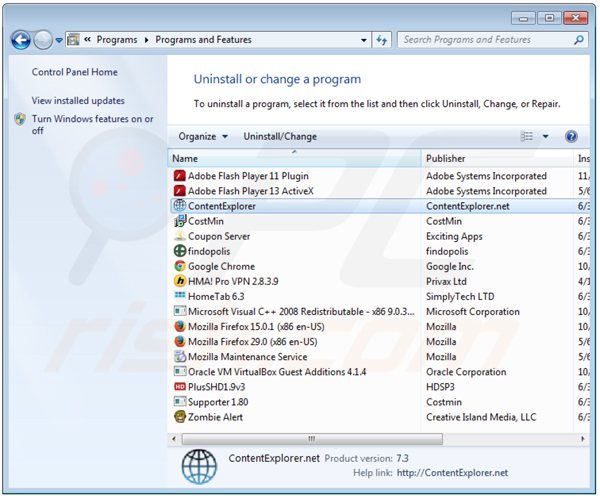Image resolution: width=600 pixels, height=499 pixels.
Task: Select PlusSHD1.9v3 program name
Action: pos(217,387)
